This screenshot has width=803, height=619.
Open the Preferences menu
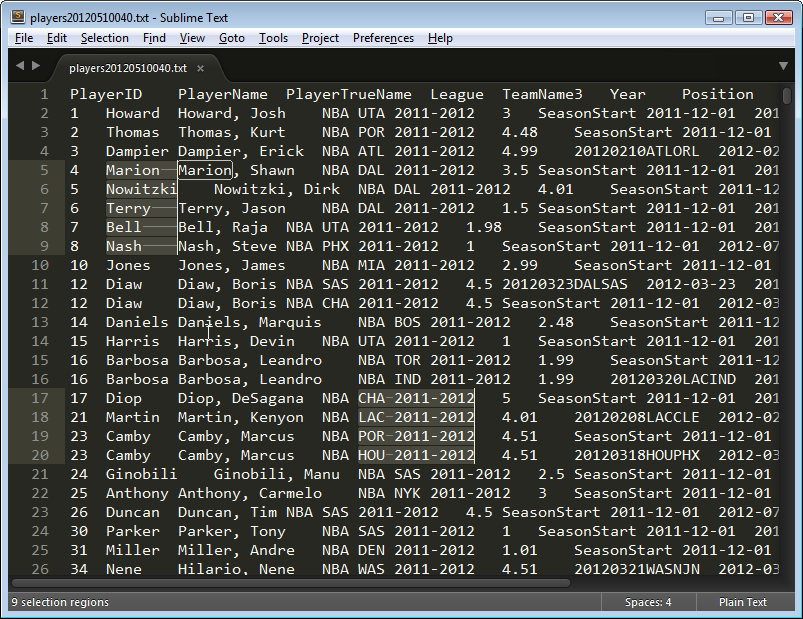coord(383,38)
